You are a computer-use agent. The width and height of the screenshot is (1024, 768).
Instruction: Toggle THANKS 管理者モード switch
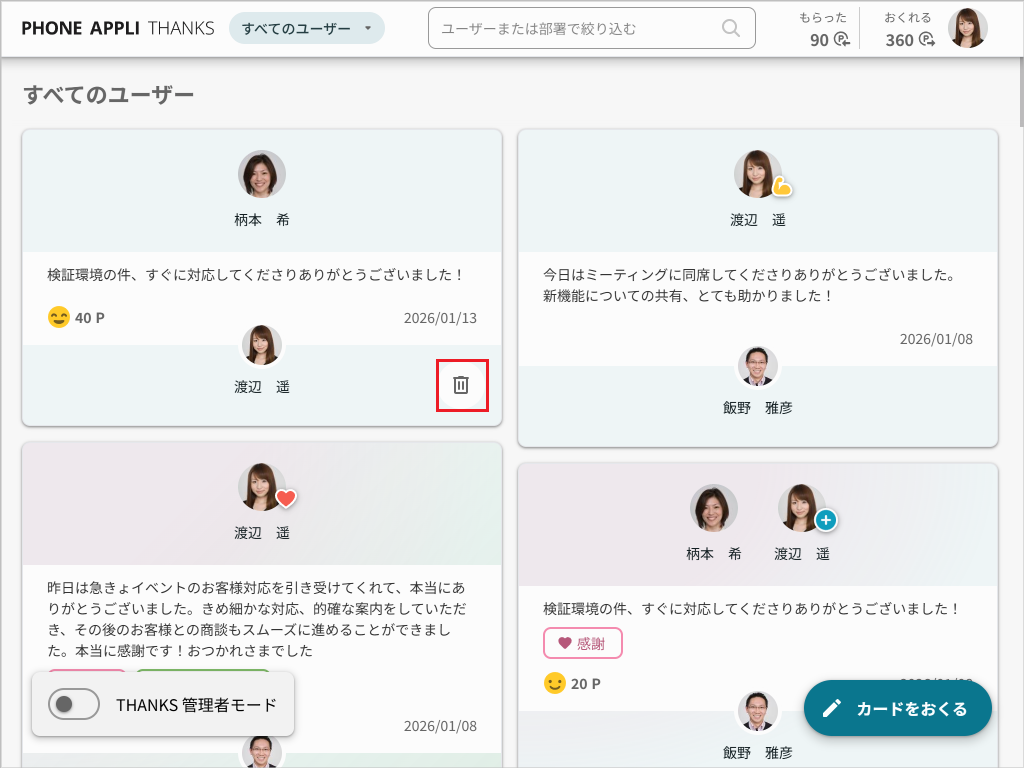pos(74,704)
